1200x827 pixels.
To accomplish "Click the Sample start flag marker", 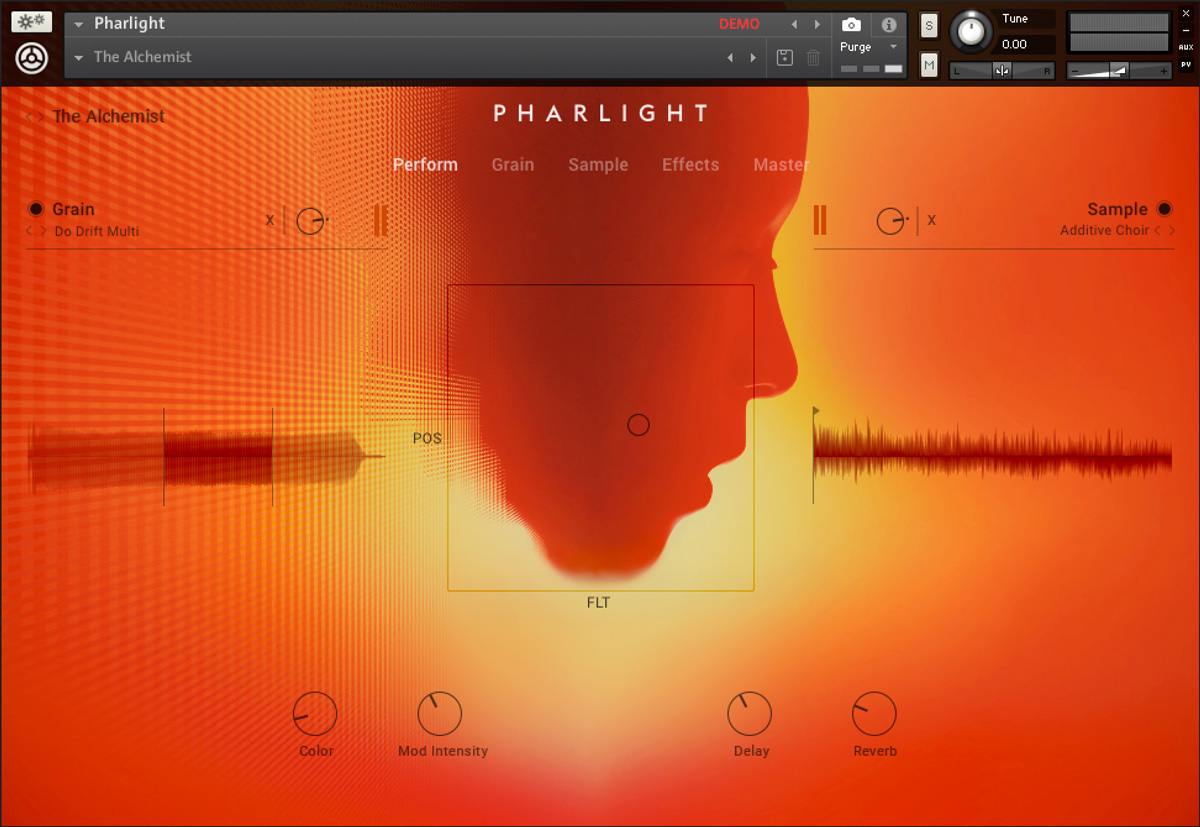I will pos(817,410).
